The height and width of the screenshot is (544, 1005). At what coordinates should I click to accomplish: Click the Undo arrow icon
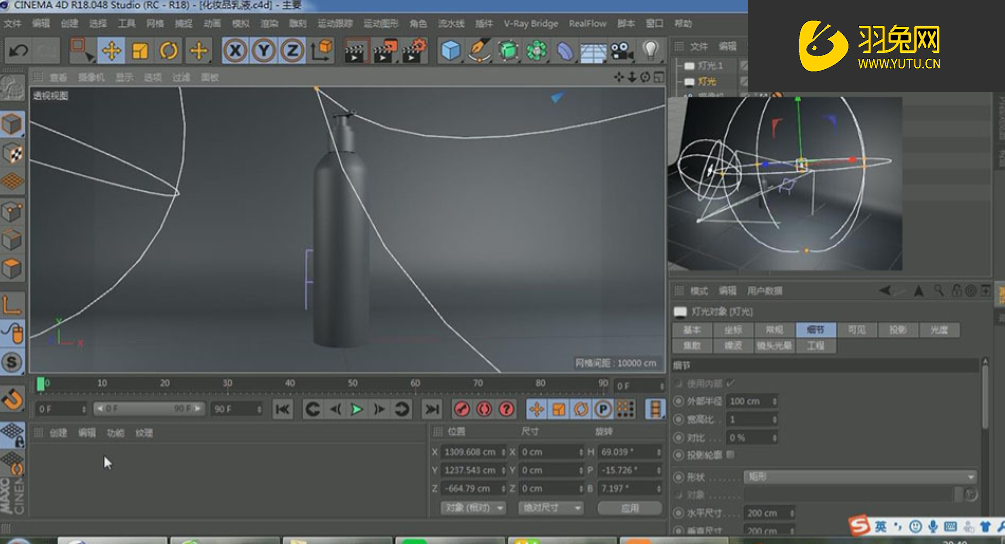tap(19, 50)
